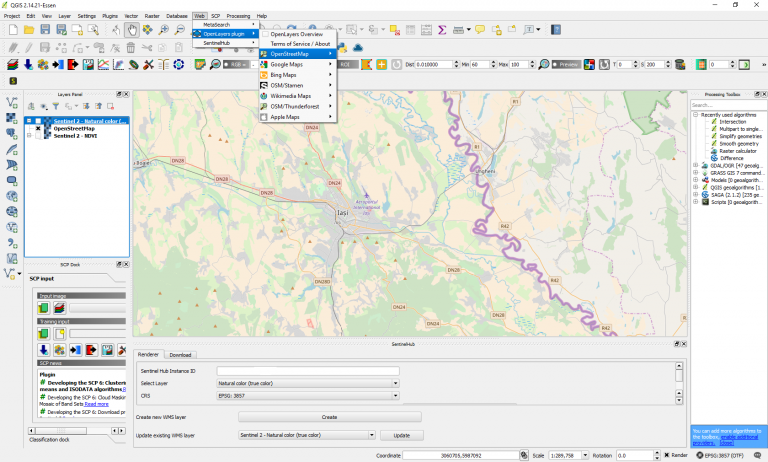Image resolution: width=768 pixels, height=462 pixels.
Task: Expand Sentinel 2 - NDVI layer tree
Action: click(x=29, y=136)
